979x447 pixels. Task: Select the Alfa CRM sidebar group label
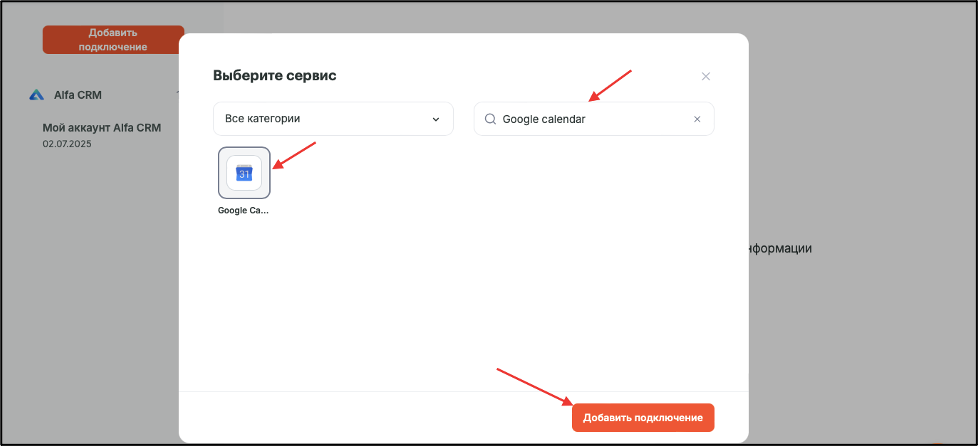tap(78, 95)
